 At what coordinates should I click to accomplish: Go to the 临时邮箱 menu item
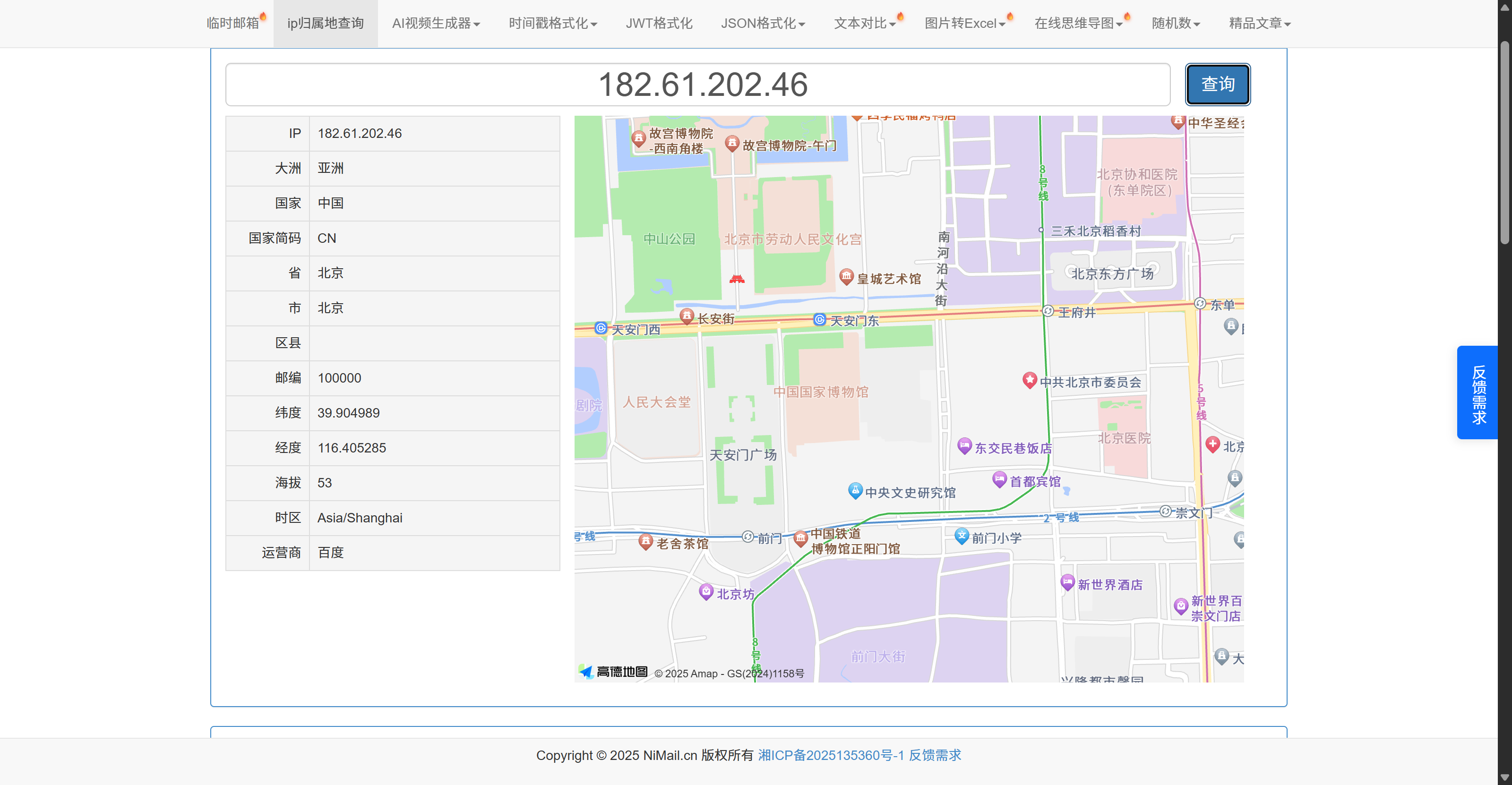[233, 24]
